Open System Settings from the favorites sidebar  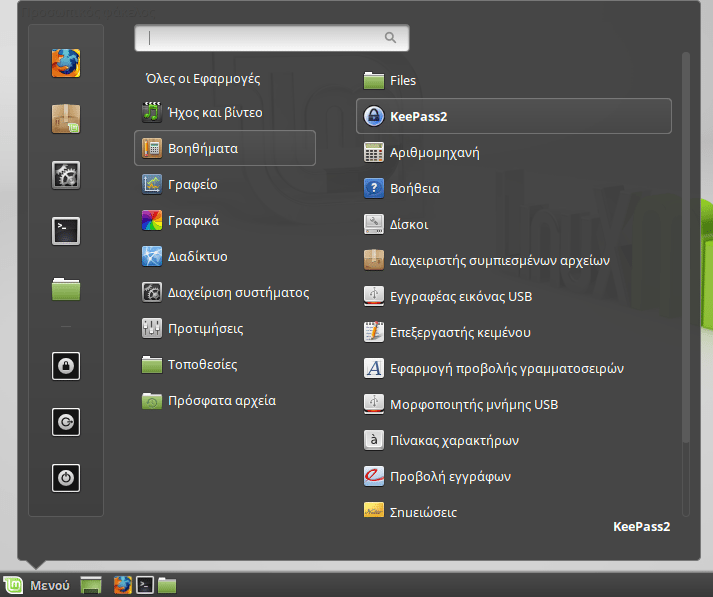[x=66, y=175]
